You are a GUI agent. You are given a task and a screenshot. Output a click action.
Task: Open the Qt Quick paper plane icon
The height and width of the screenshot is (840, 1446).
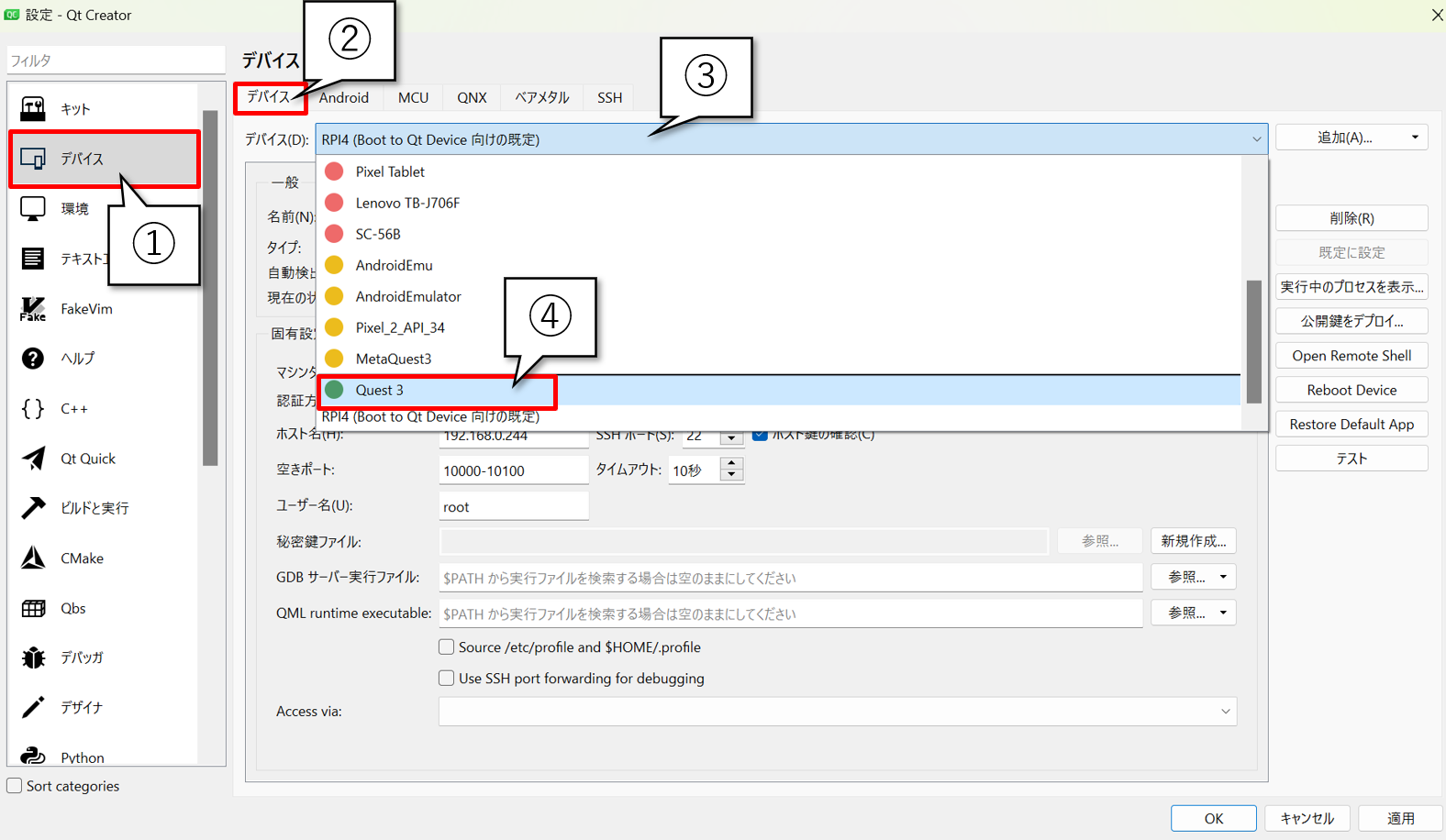pos(33,459)
